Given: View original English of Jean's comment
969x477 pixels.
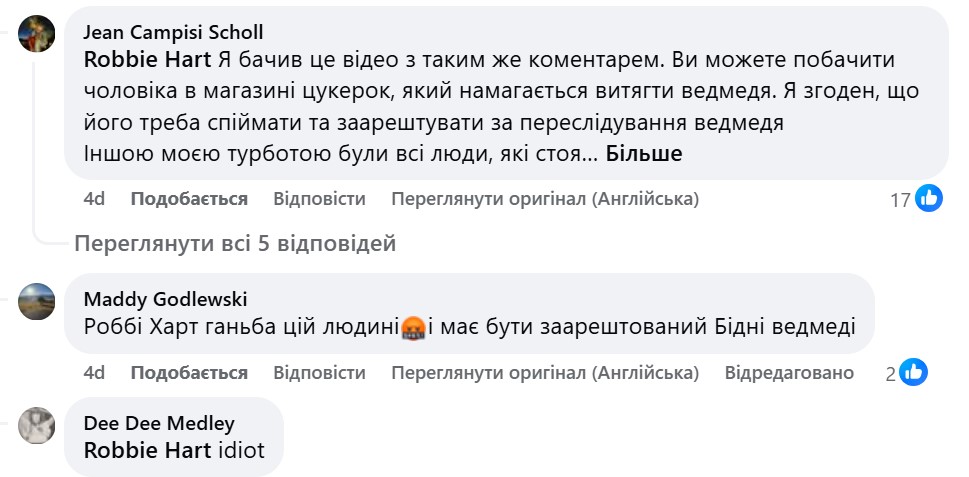Looking at the screenshot, I should (545, 199).
